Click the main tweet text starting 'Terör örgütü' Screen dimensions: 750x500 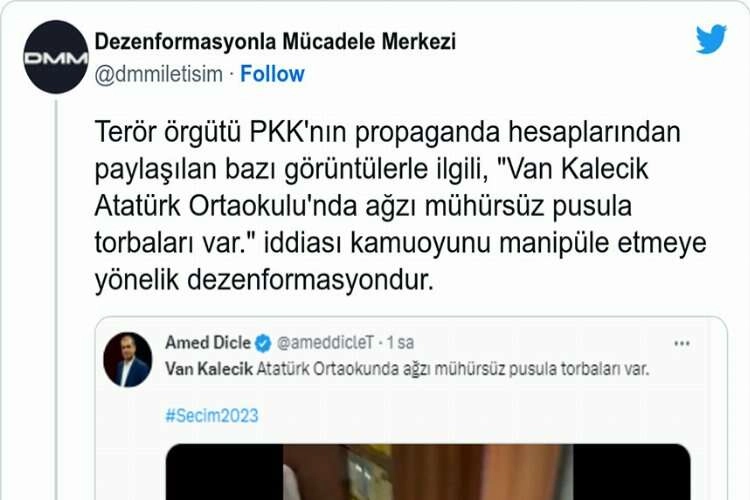[400, 206]
